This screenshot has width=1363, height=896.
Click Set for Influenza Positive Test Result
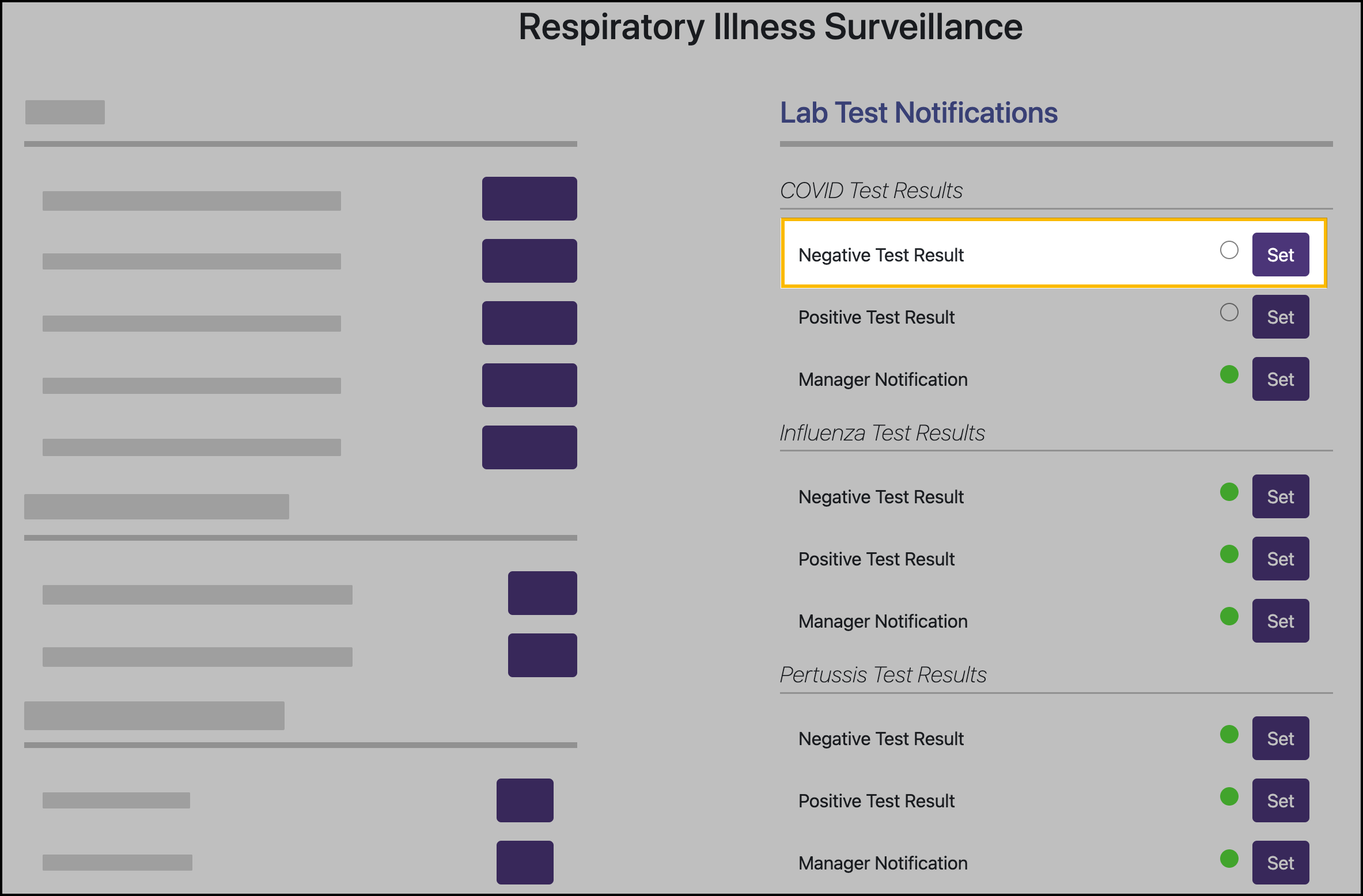[1280, 559]
